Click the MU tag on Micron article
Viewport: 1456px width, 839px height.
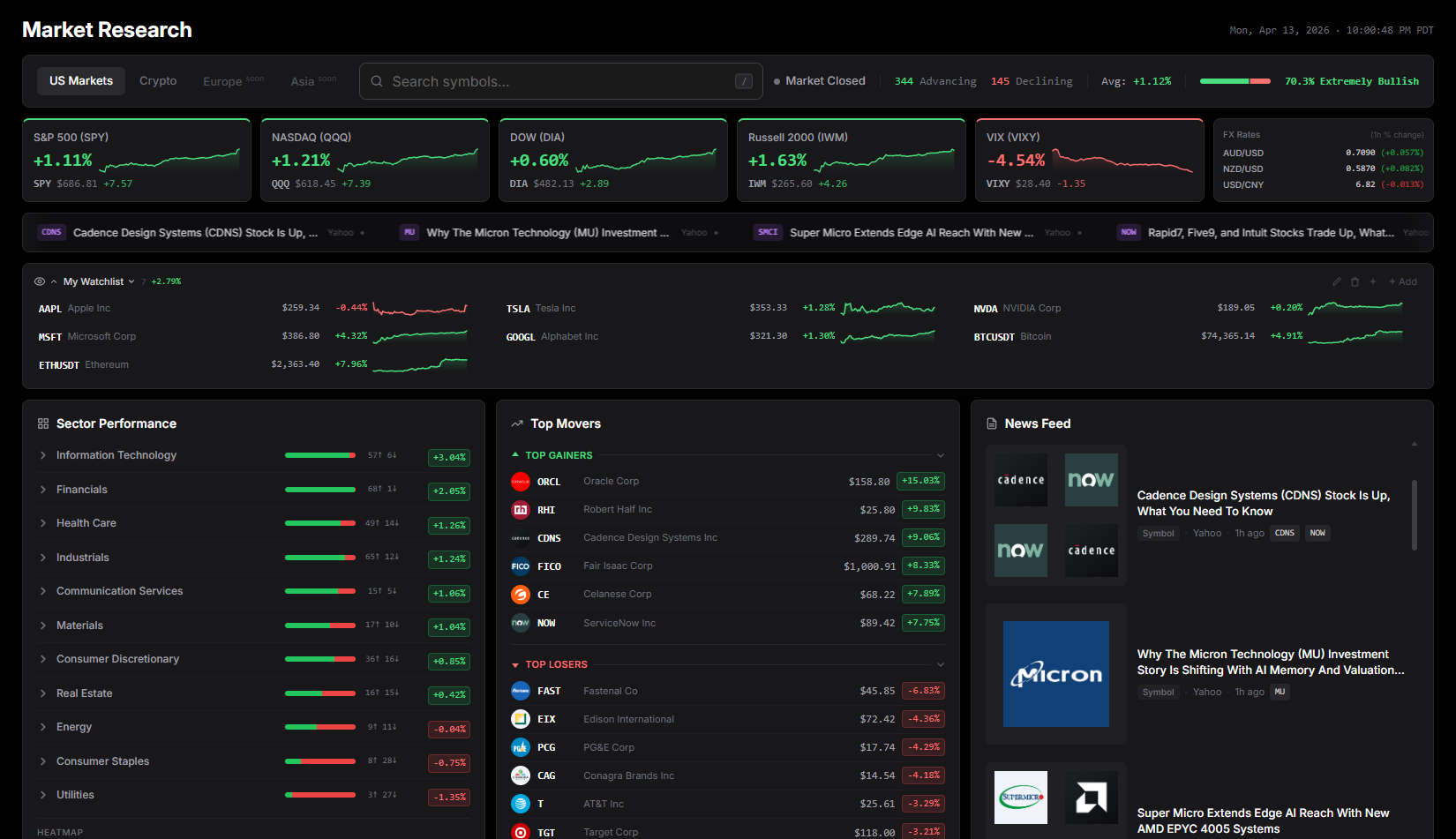[1280, 692]
